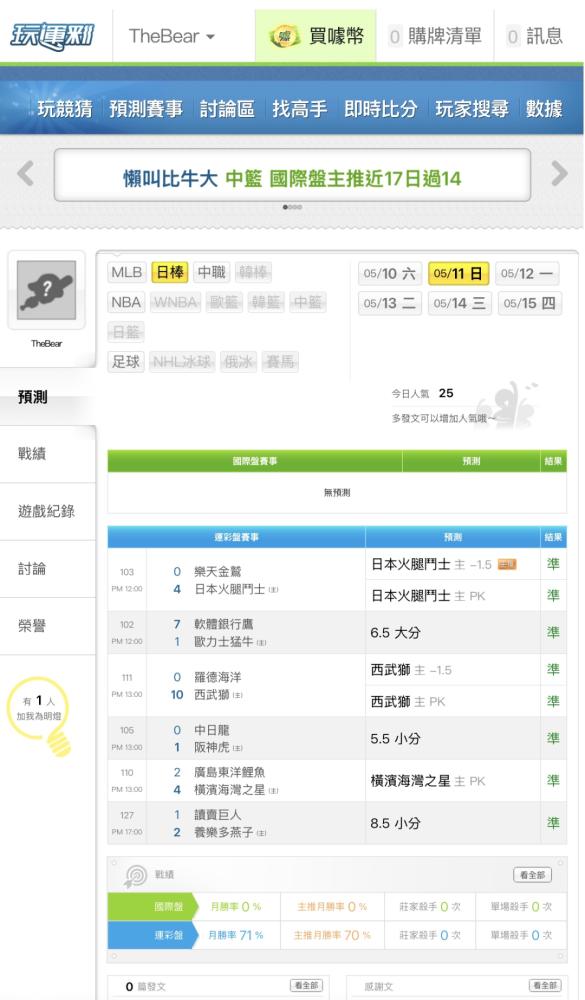Open the 戰績 sidebar tab
This screenshot has height=1000, width=585.
pyautogui.click(x=47, y=454)
